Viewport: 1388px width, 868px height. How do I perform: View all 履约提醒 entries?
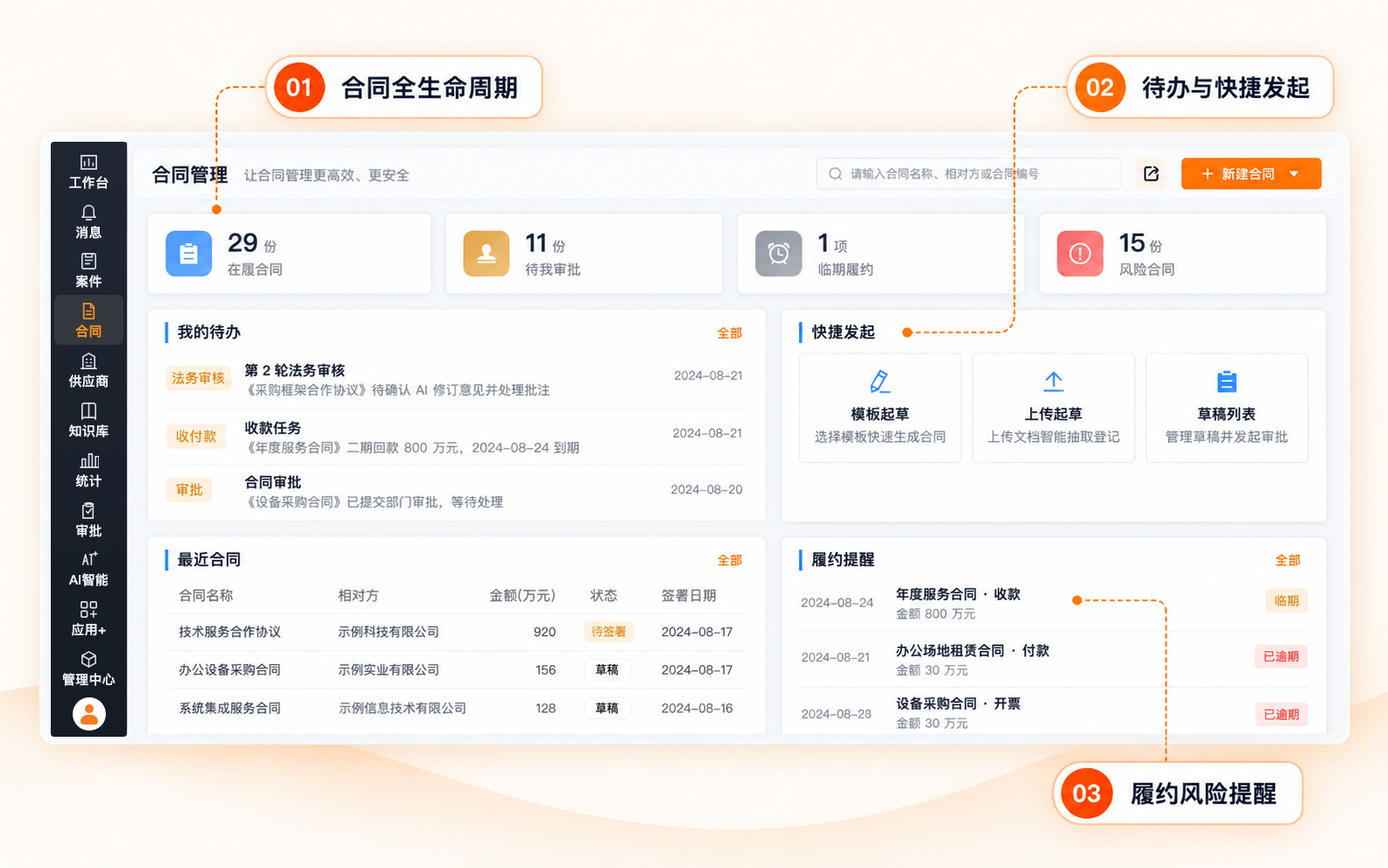coord(1288,560)
